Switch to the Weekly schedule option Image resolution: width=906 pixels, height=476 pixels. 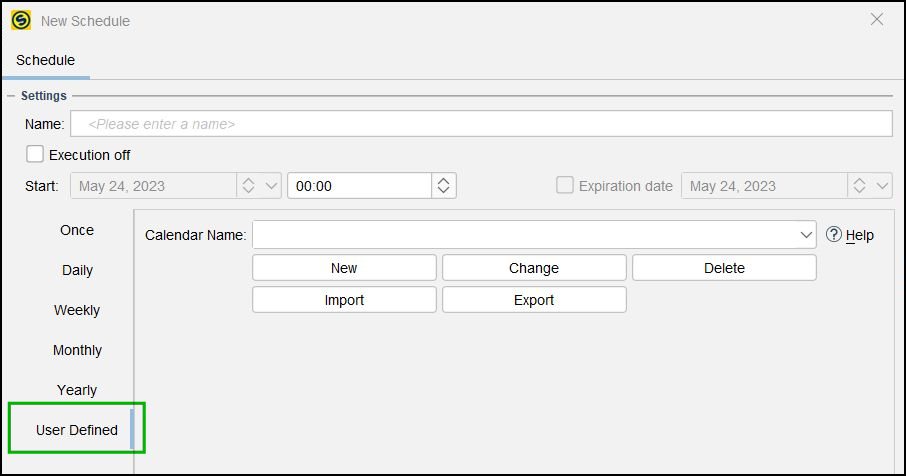point(77,310)
